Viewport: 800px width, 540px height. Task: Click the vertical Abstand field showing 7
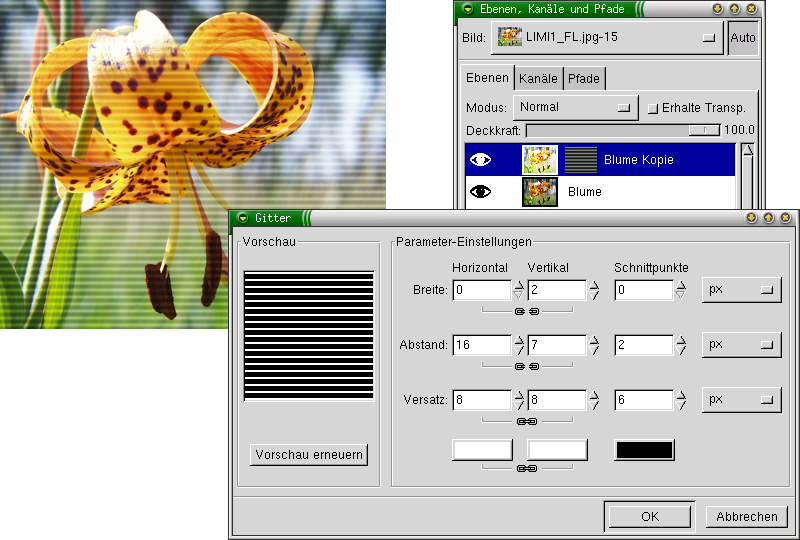557,345
